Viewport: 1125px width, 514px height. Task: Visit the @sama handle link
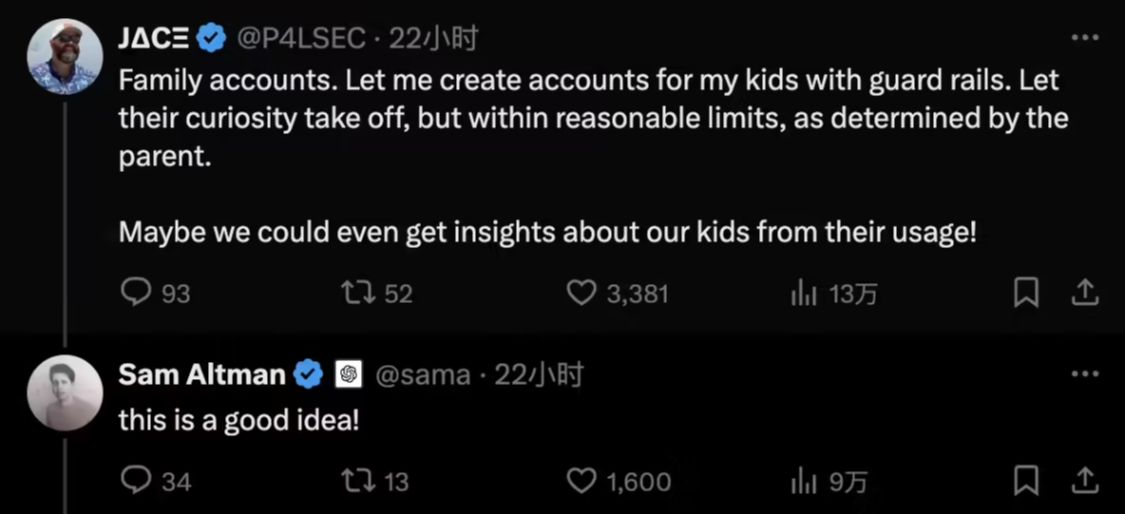pyautogui.click(x=422, y=375)
